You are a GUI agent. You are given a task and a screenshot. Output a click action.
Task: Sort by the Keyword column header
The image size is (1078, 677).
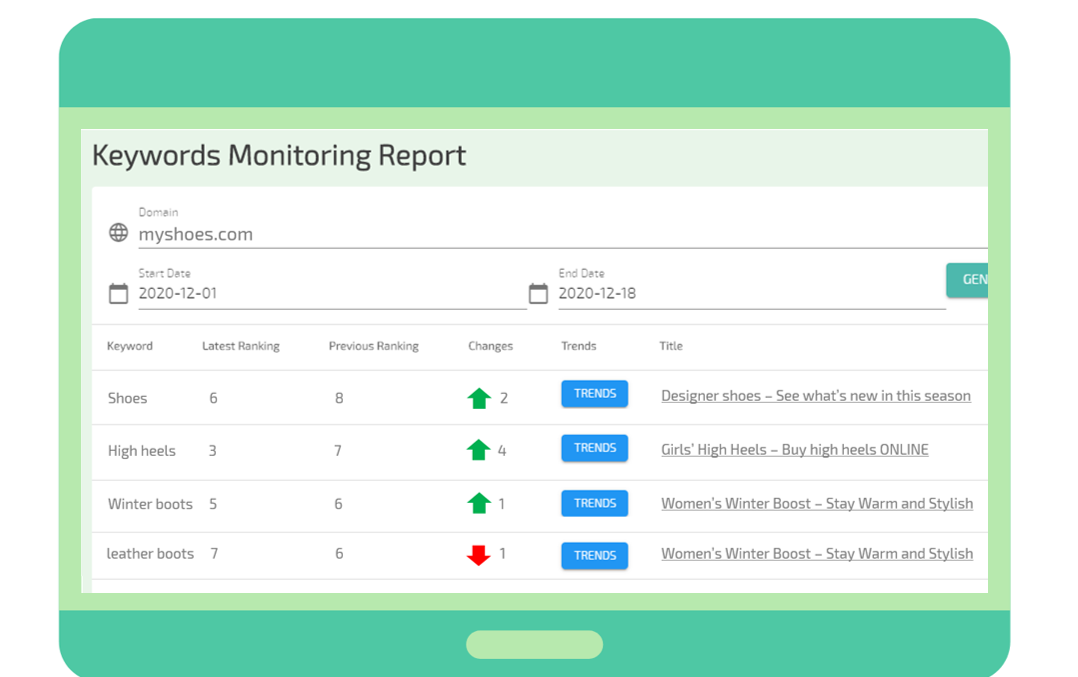[130, 346]
